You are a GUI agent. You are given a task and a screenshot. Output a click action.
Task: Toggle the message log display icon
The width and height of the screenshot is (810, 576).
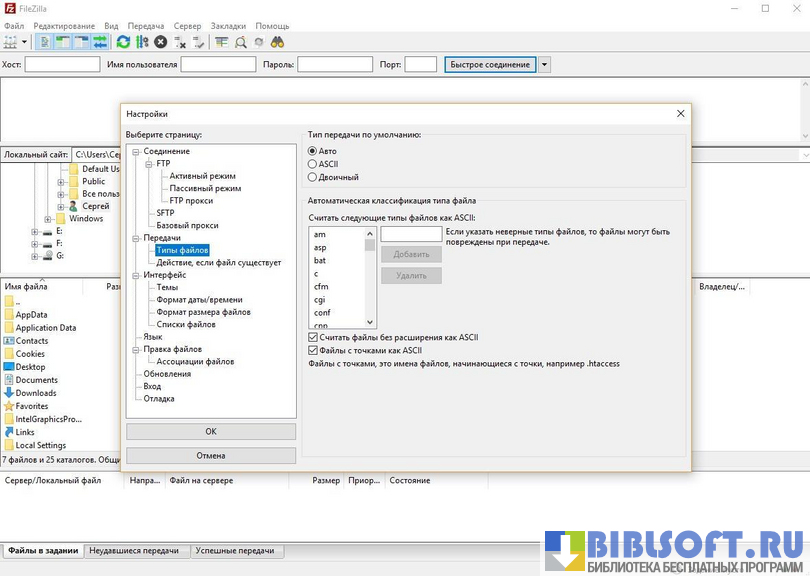(45, 42)
